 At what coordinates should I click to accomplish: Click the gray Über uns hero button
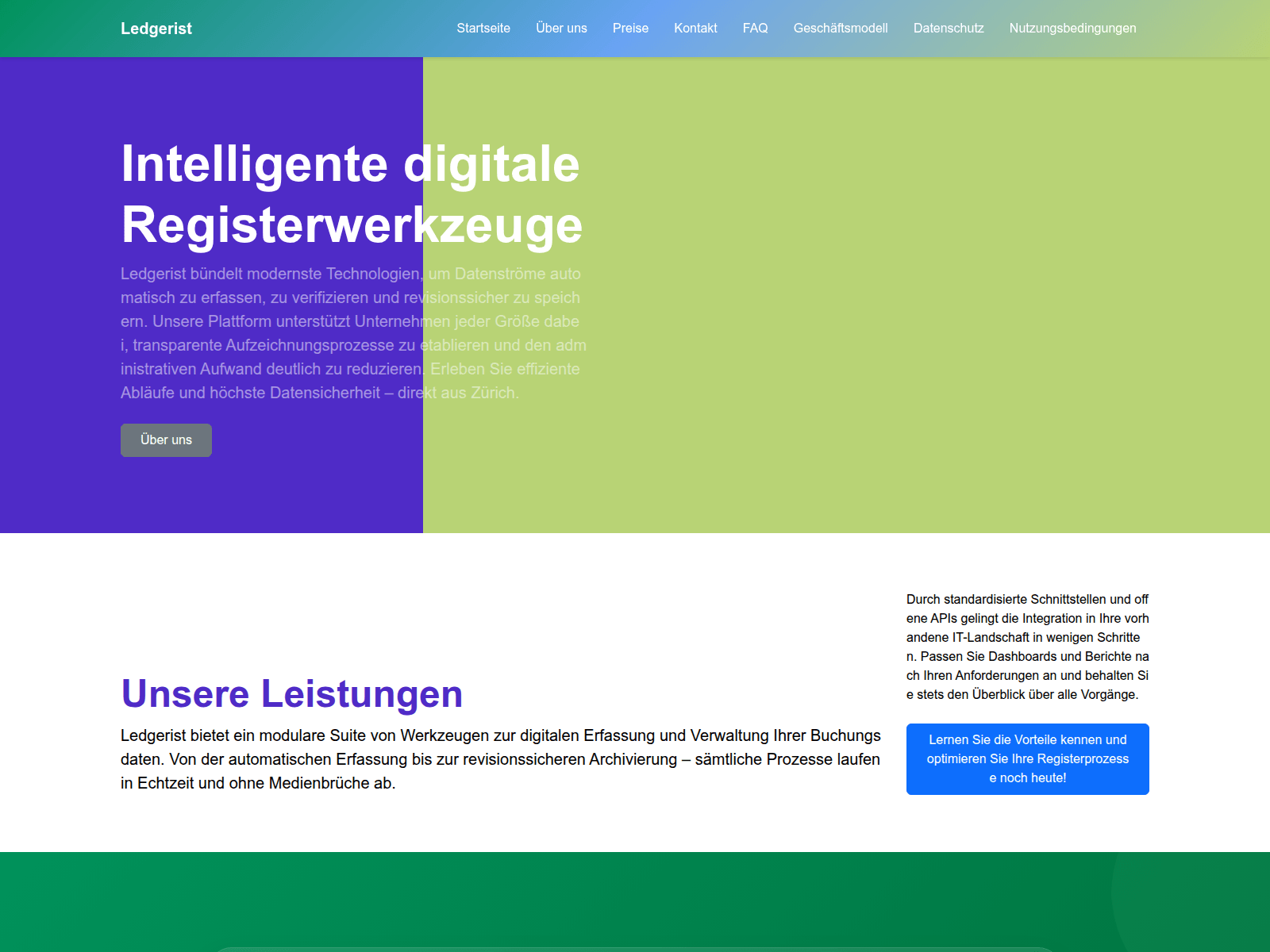click(166, 440)
